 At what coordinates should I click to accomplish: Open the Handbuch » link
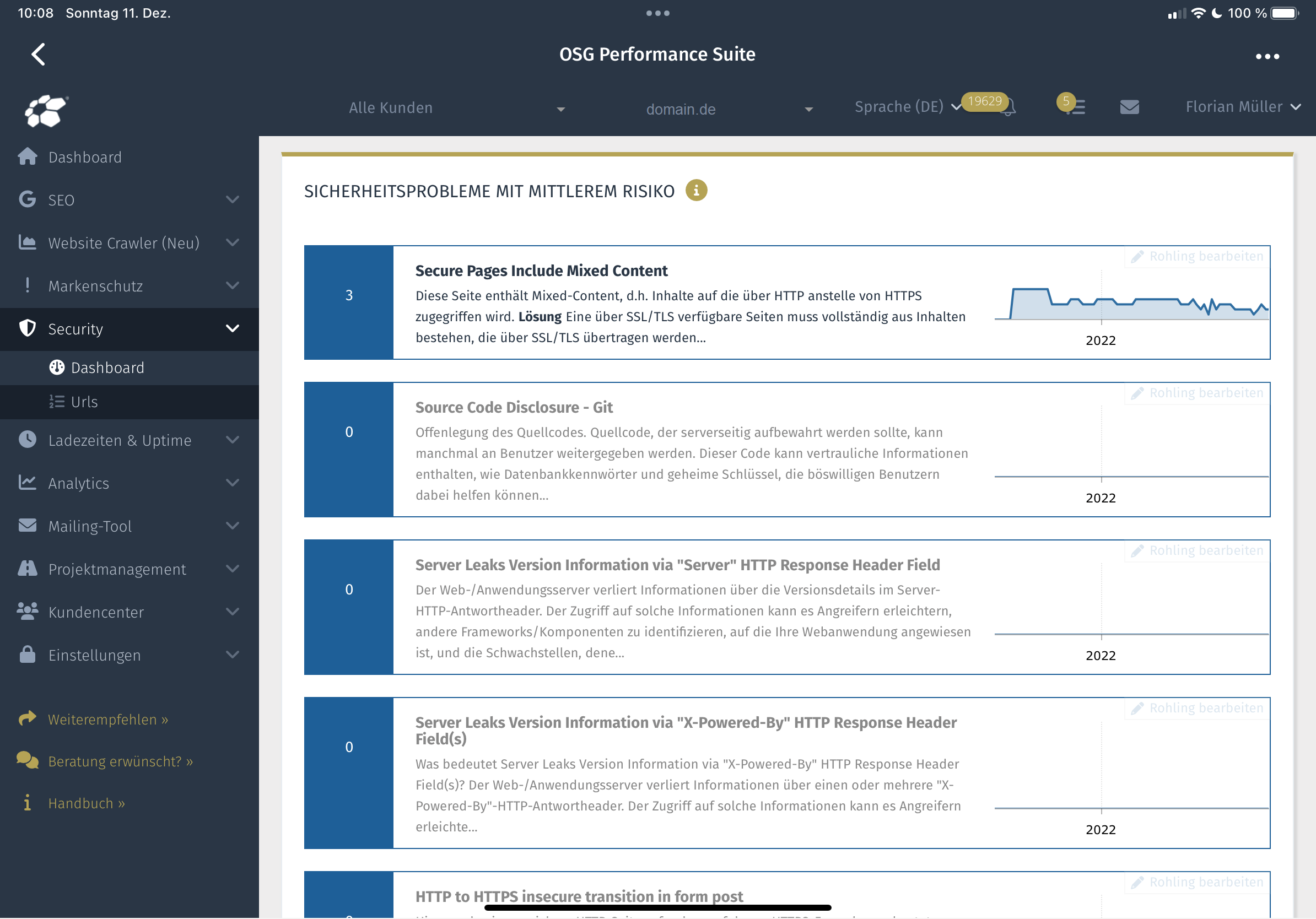[x=87, y=803]
